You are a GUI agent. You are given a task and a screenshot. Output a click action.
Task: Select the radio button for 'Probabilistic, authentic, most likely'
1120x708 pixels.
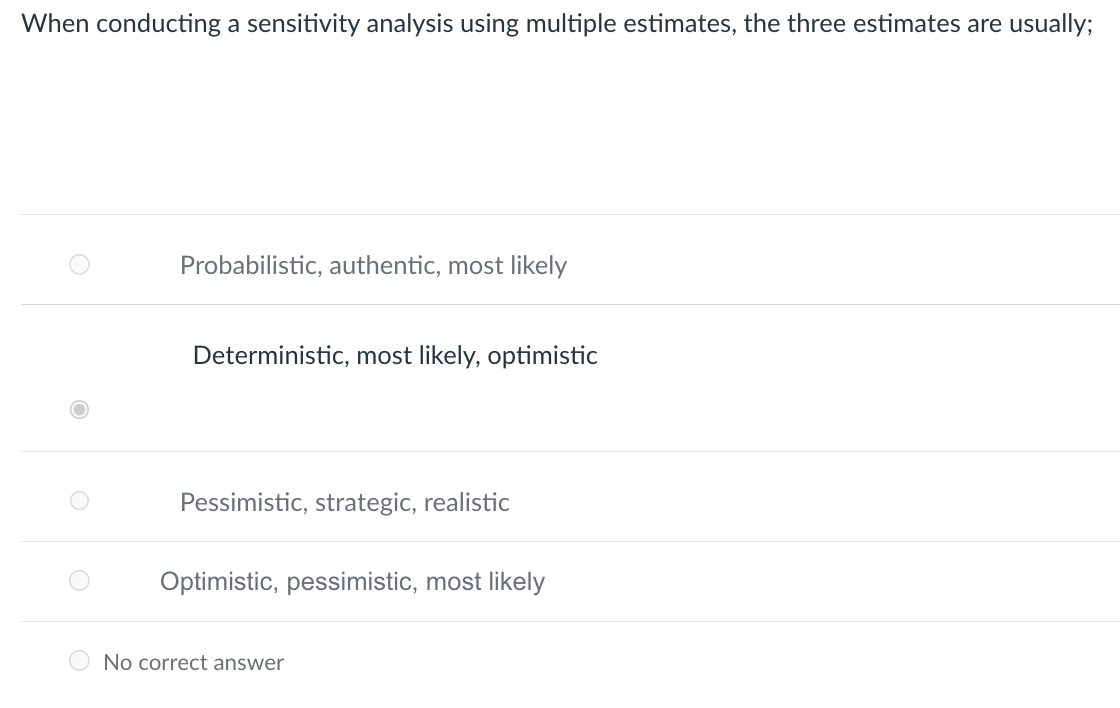point(79,264)
